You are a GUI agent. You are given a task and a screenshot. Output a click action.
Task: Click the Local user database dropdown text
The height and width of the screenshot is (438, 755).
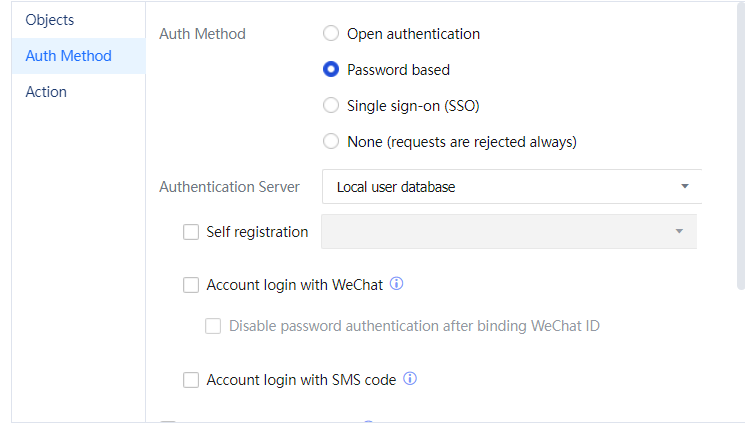click(x=396, y=187)
